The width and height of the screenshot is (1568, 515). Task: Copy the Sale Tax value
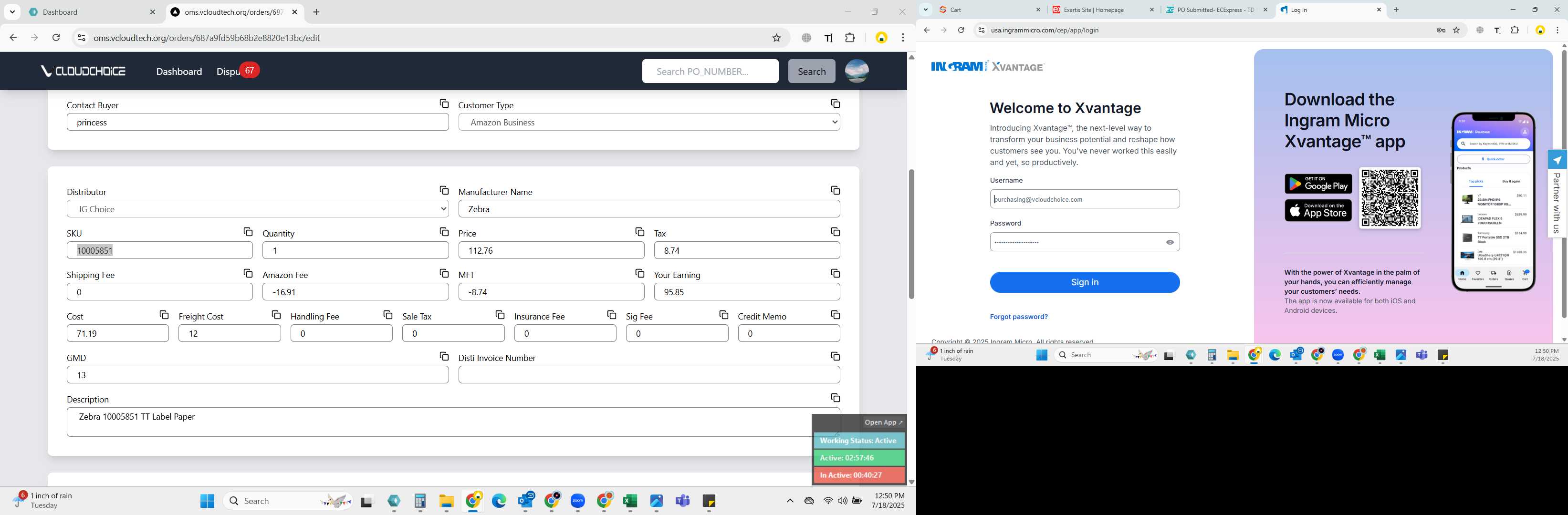[500, 315]
